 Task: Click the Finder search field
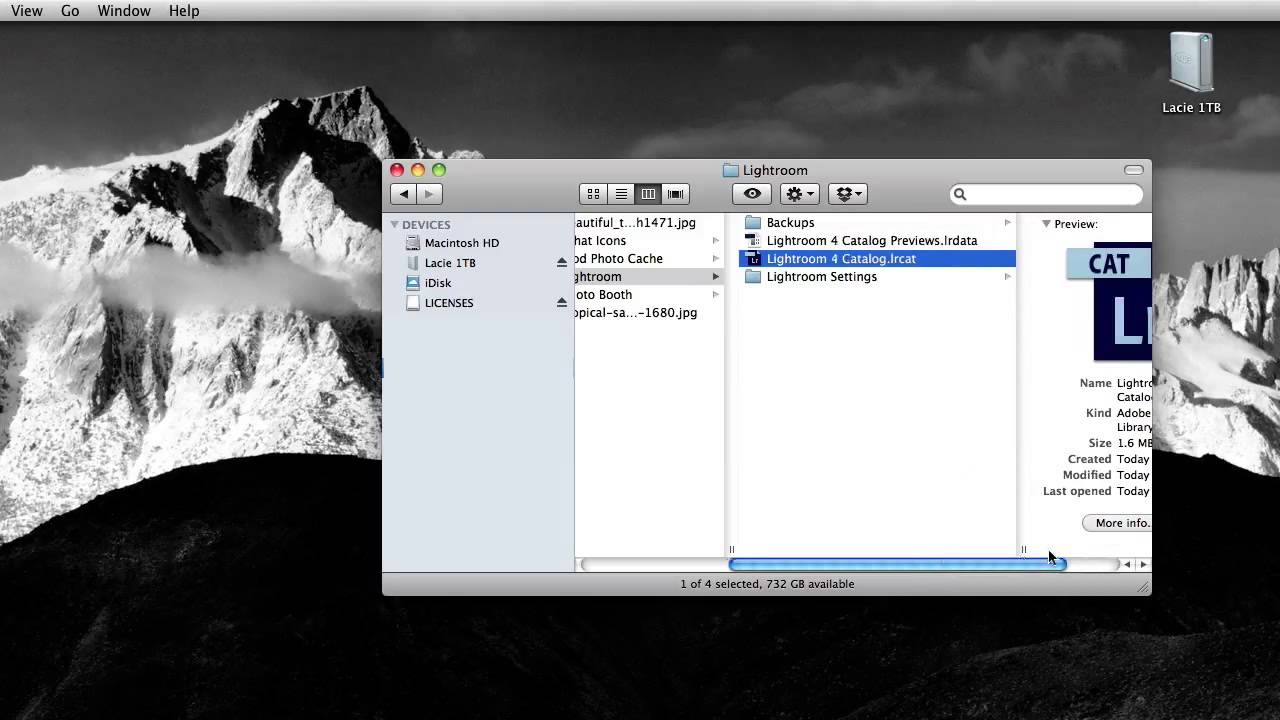pos(1046,194)
